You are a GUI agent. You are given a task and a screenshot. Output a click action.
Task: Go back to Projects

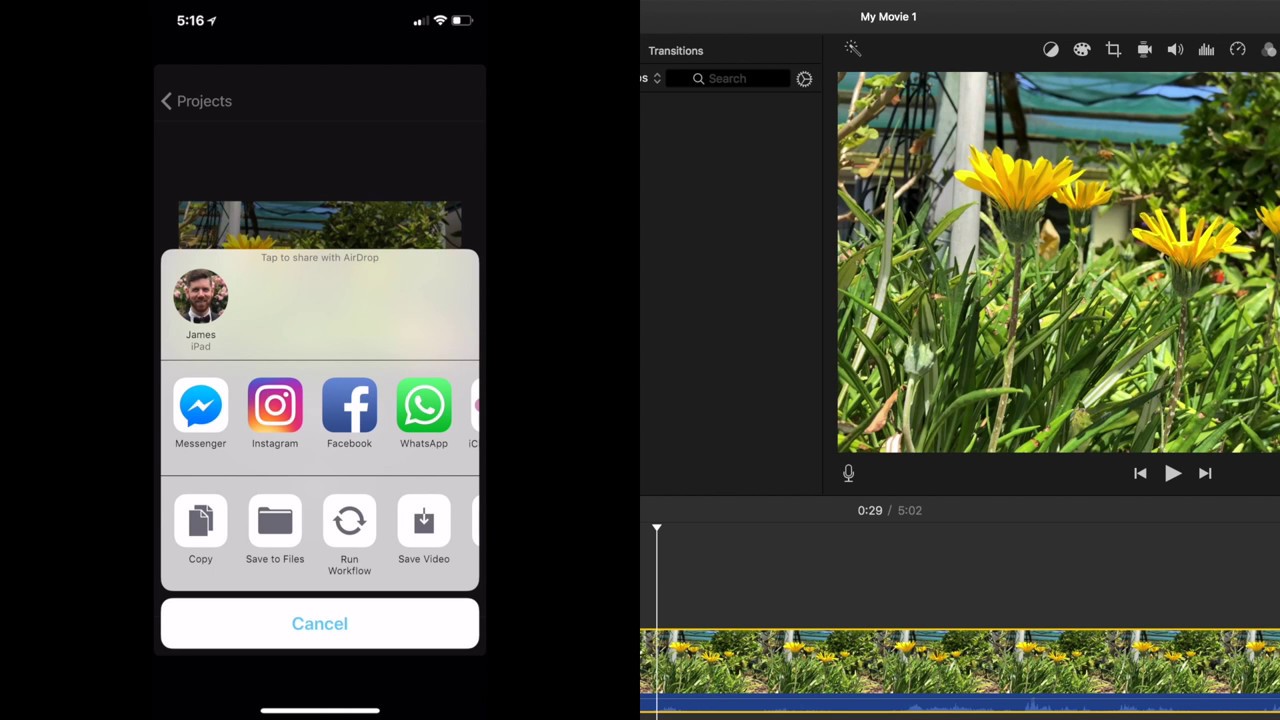coord(196,101)
